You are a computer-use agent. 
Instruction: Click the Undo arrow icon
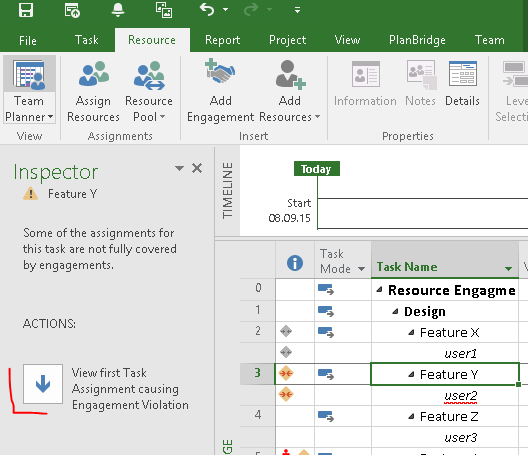point(207,9)
